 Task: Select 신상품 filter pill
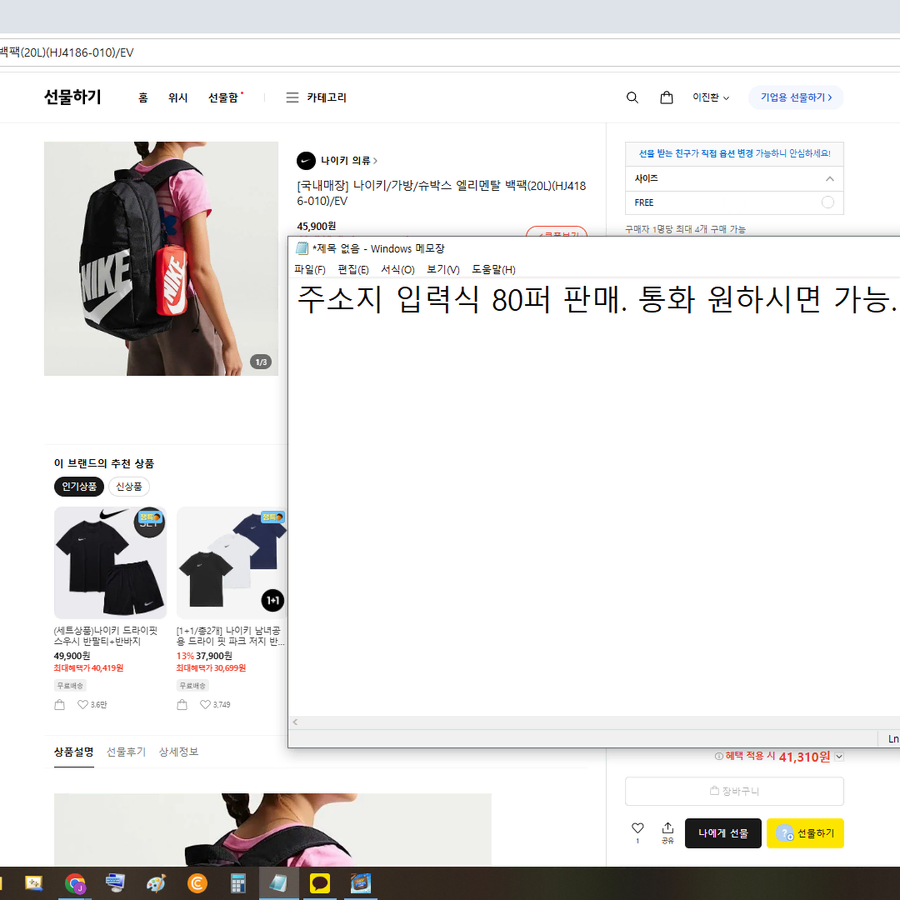pyautogui.click(x=129, y=487)
